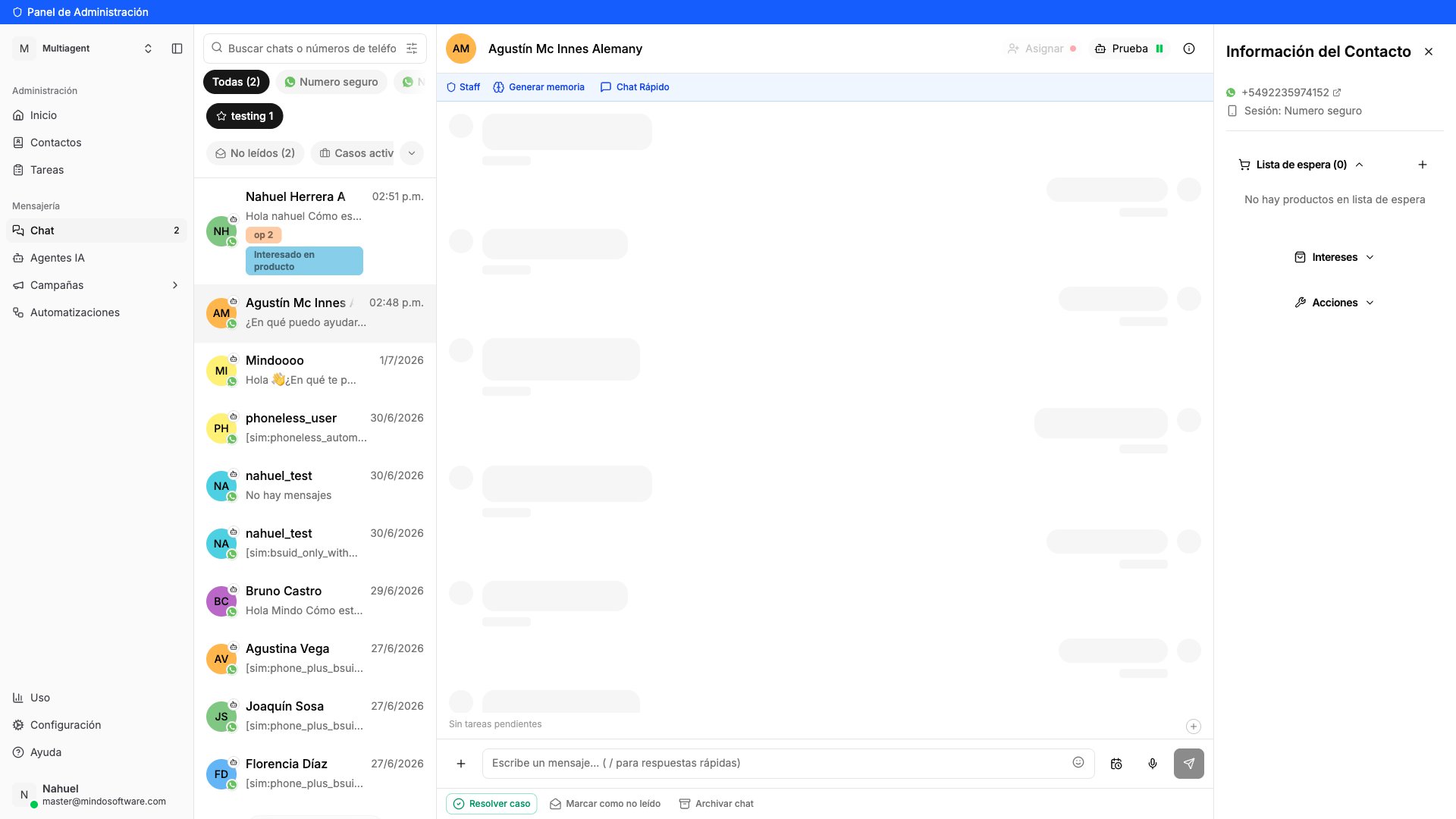Click Resolver caso button
The width and height of the screenshot is (1456, 819).
click(491, 804)
